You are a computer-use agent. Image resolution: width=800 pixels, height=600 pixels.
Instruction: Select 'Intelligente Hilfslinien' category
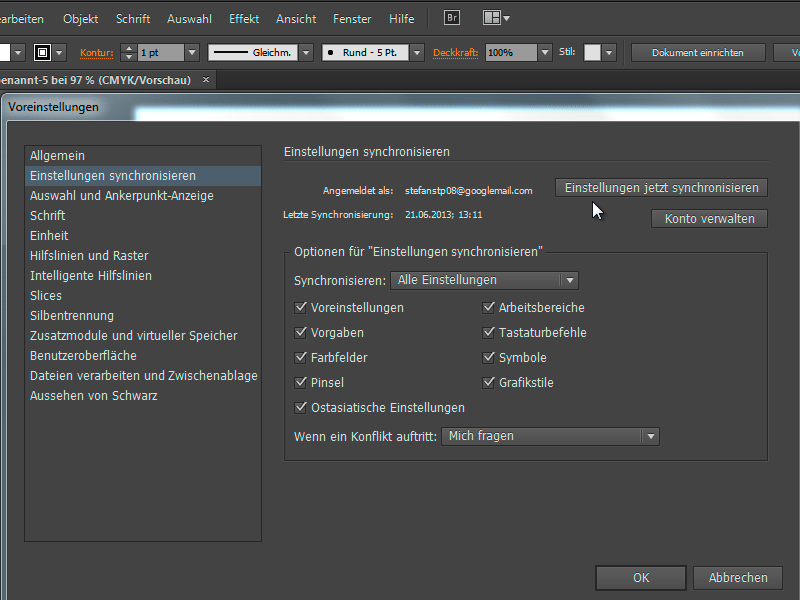click(143, 276)
